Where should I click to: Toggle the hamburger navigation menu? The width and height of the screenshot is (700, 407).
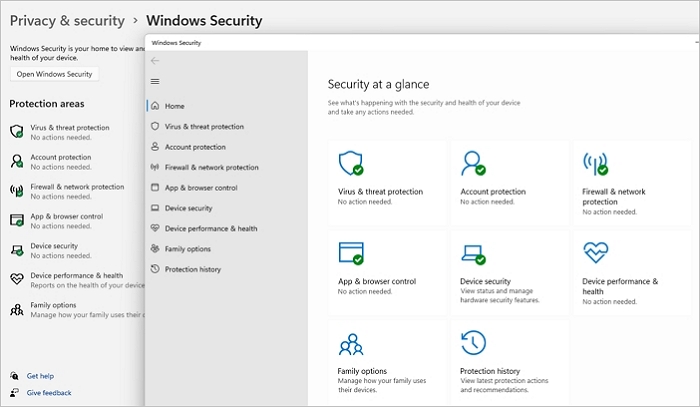[154, 81]
